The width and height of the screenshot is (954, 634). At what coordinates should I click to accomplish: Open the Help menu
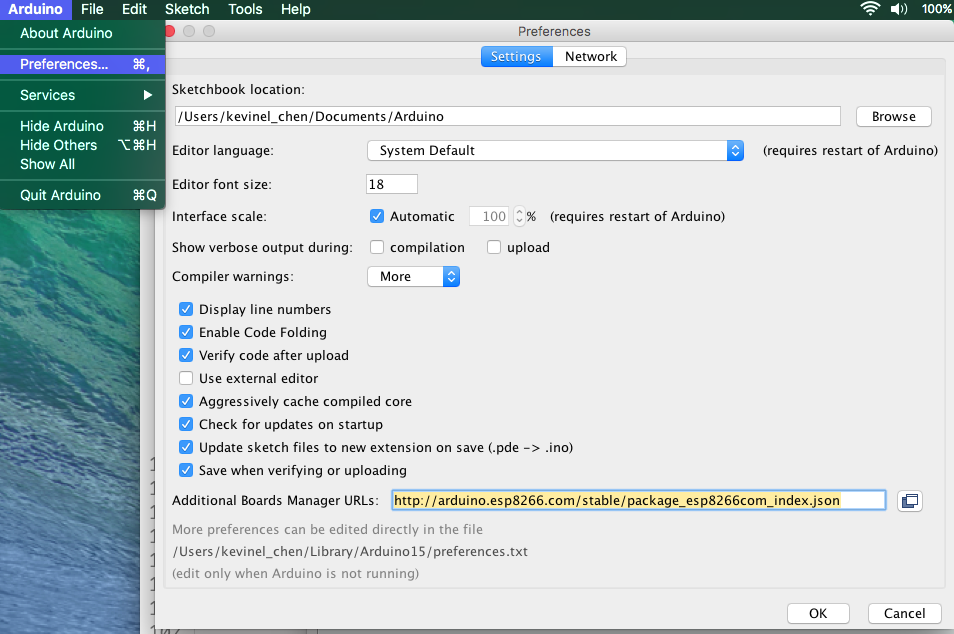(296, 9)
